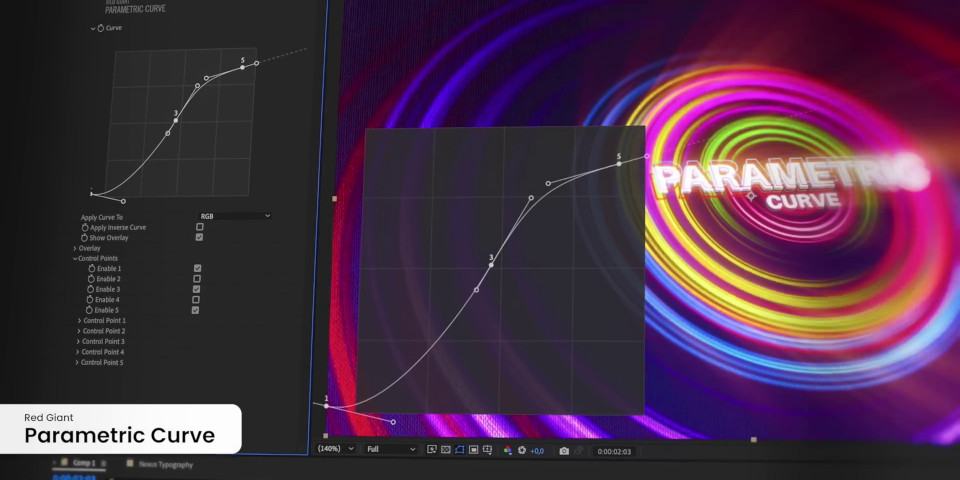Uncheck the Show Overlay checkbox
Image resolution: width=960 pixels, height=480 pixels.
pos(199,238)
